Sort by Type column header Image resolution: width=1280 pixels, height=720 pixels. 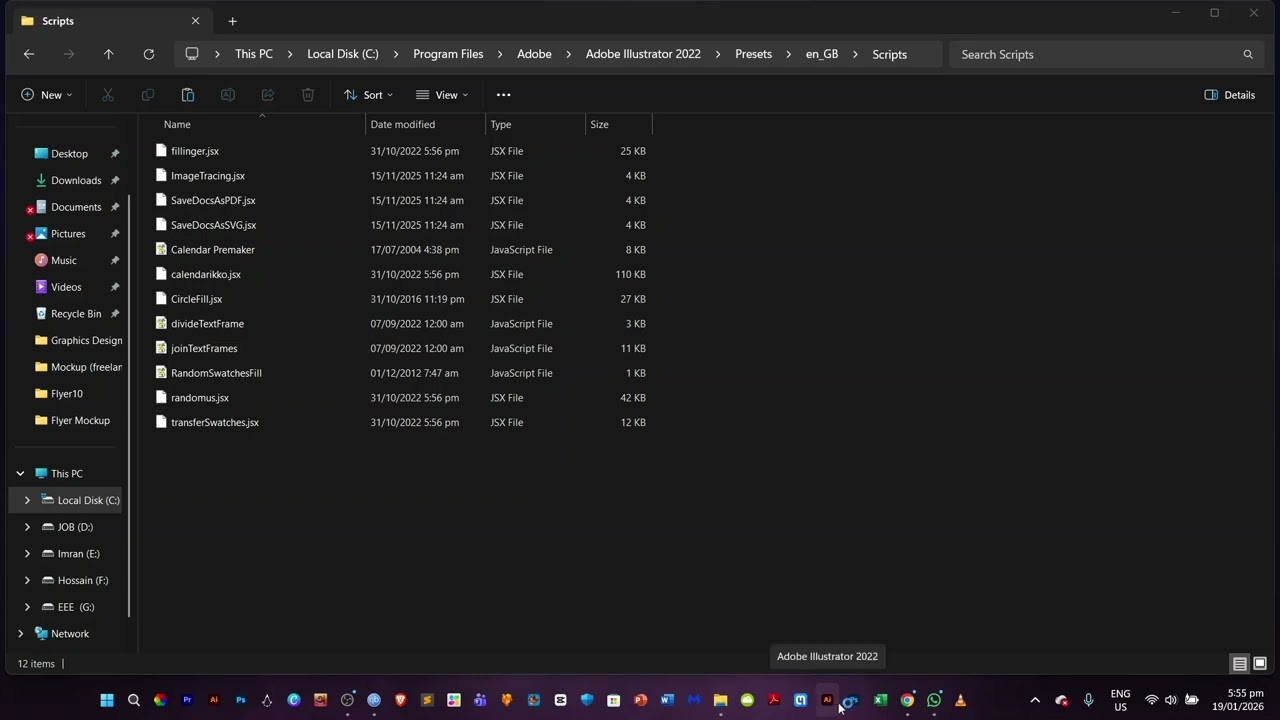[536, 124]
